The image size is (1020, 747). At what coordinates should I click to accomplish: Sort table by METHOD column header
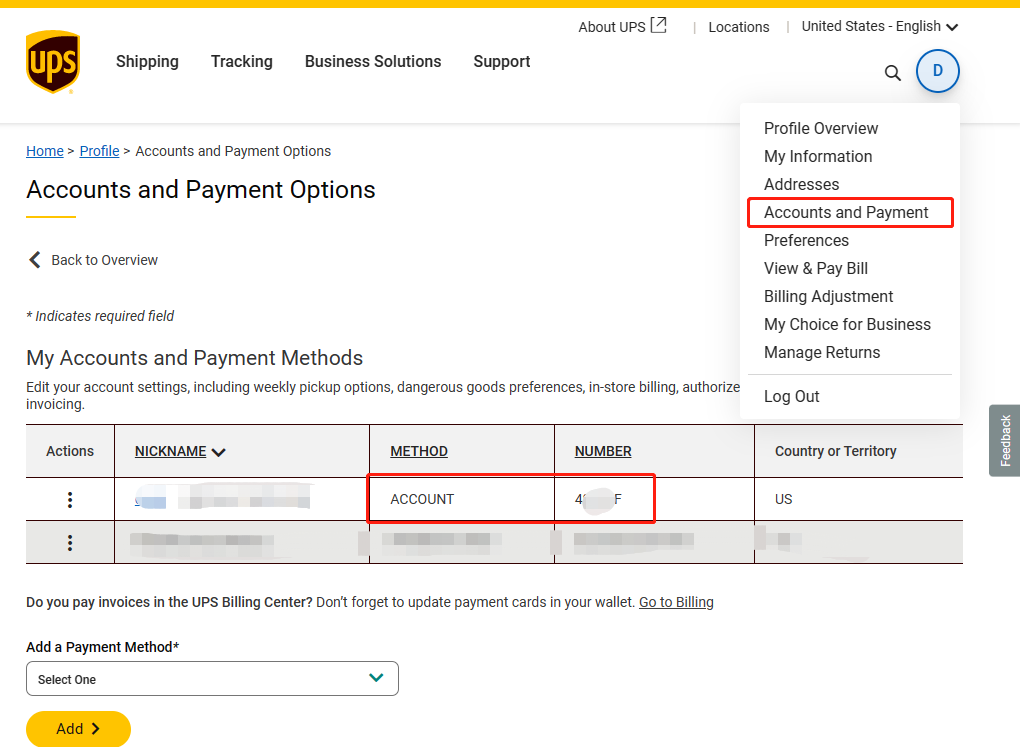(418, 451)
